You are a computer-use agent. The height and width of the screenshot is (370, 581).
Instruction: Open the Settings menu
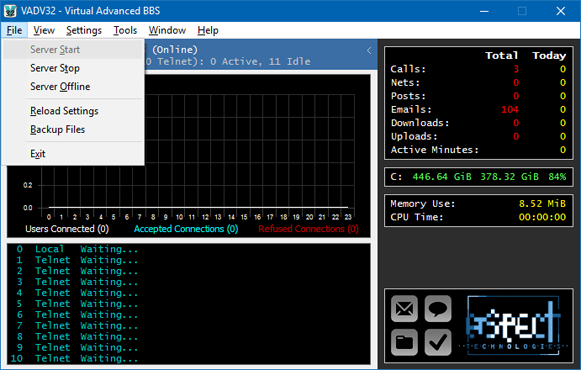point(84,30)
